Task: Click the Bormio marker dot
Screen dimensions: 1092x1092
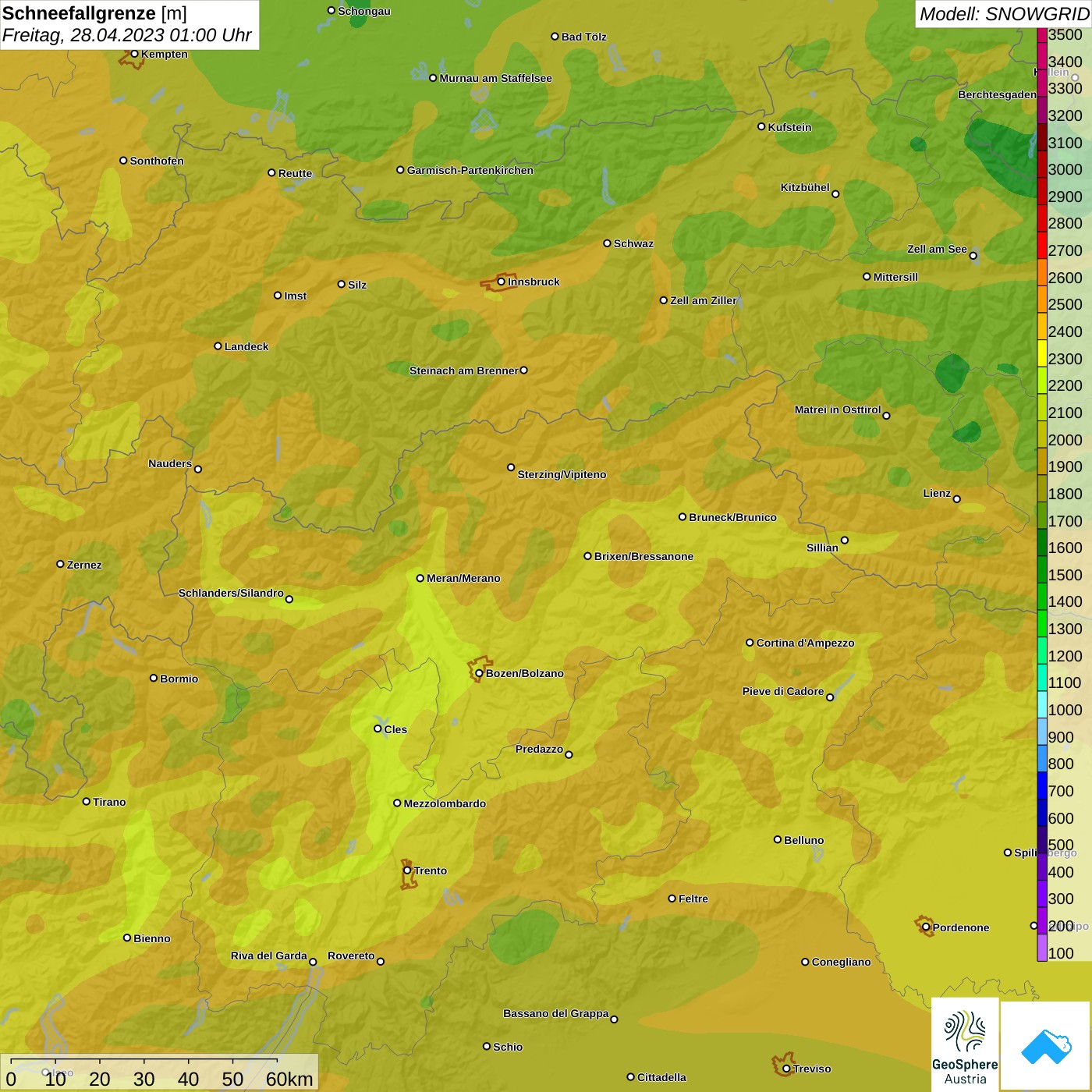Action: click(x=154, y=678)
